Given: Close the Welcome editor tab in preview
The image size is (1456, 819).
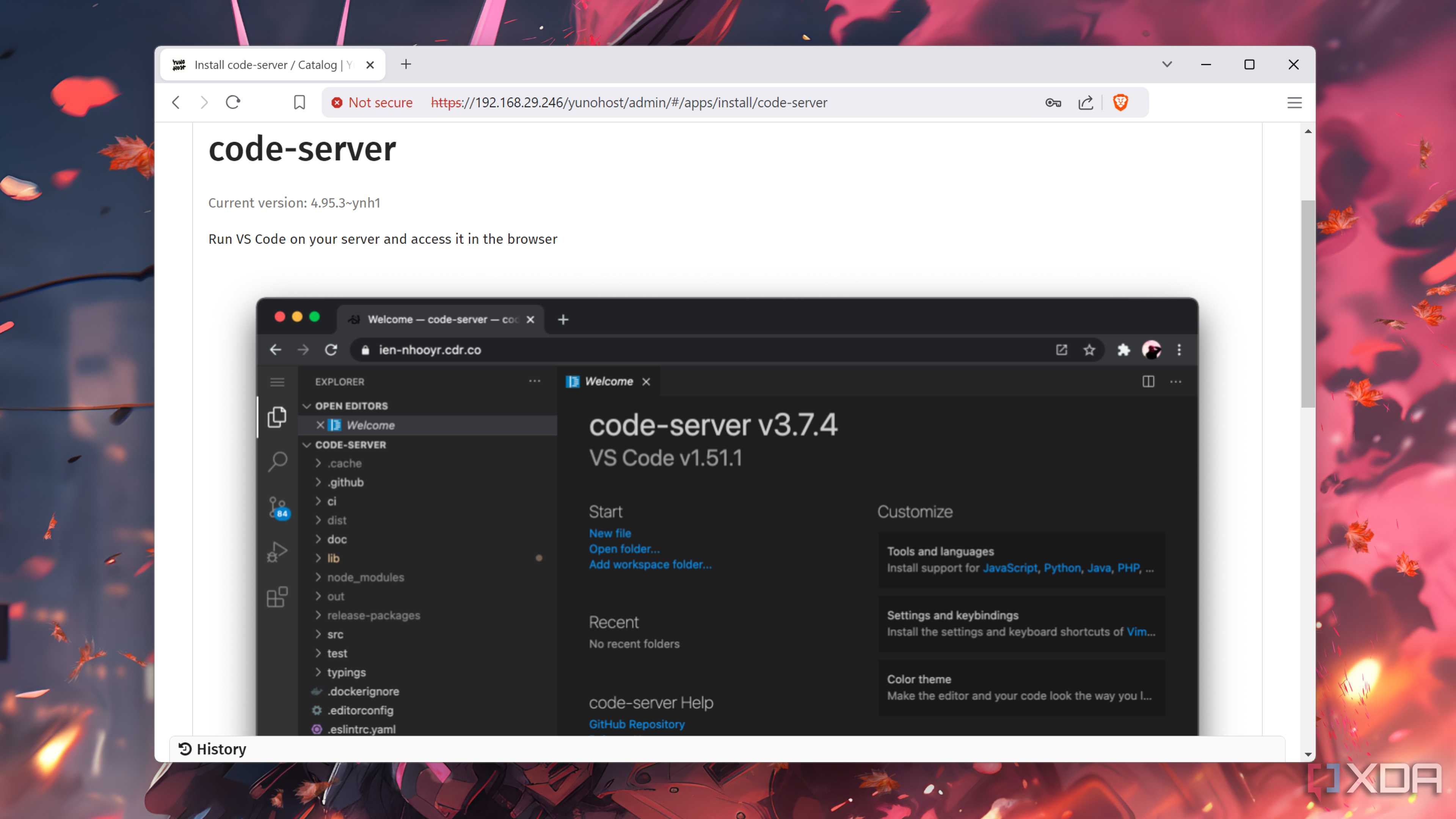Looking at the screenshot, I should click(x=646, y=382).
